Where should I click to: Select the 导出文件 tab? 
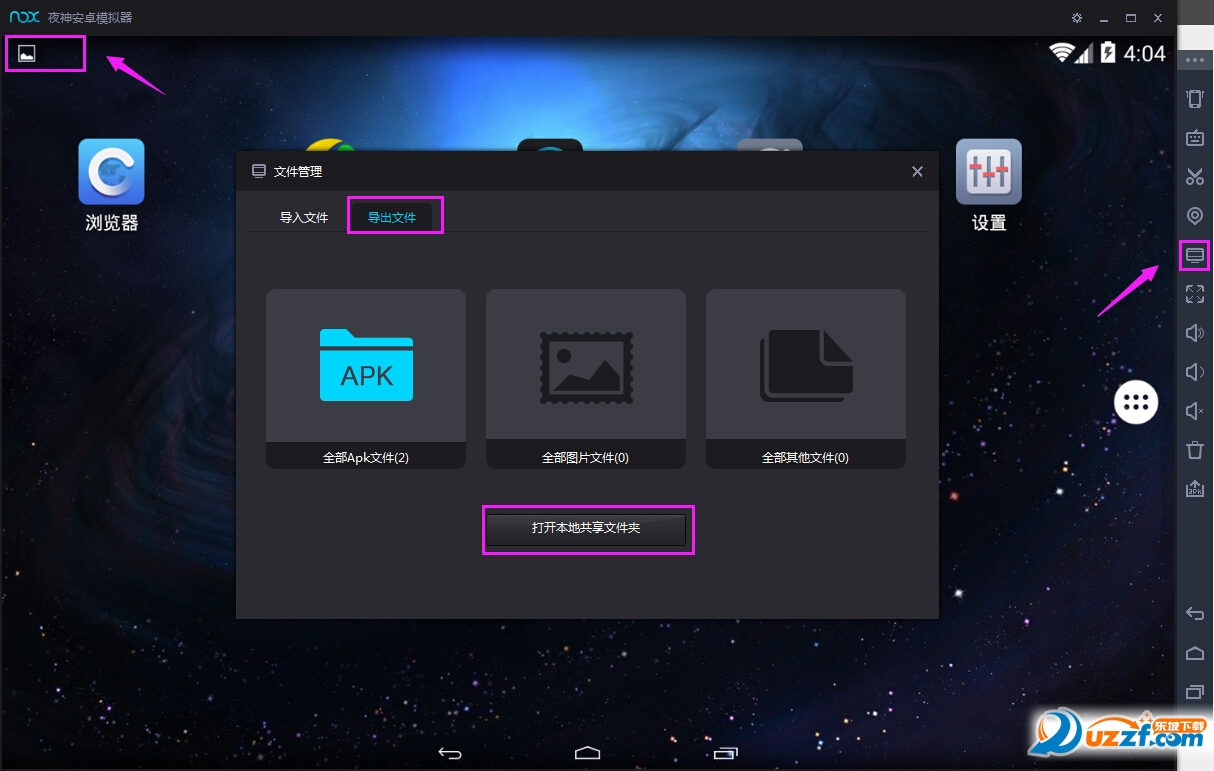coord(392,217)
